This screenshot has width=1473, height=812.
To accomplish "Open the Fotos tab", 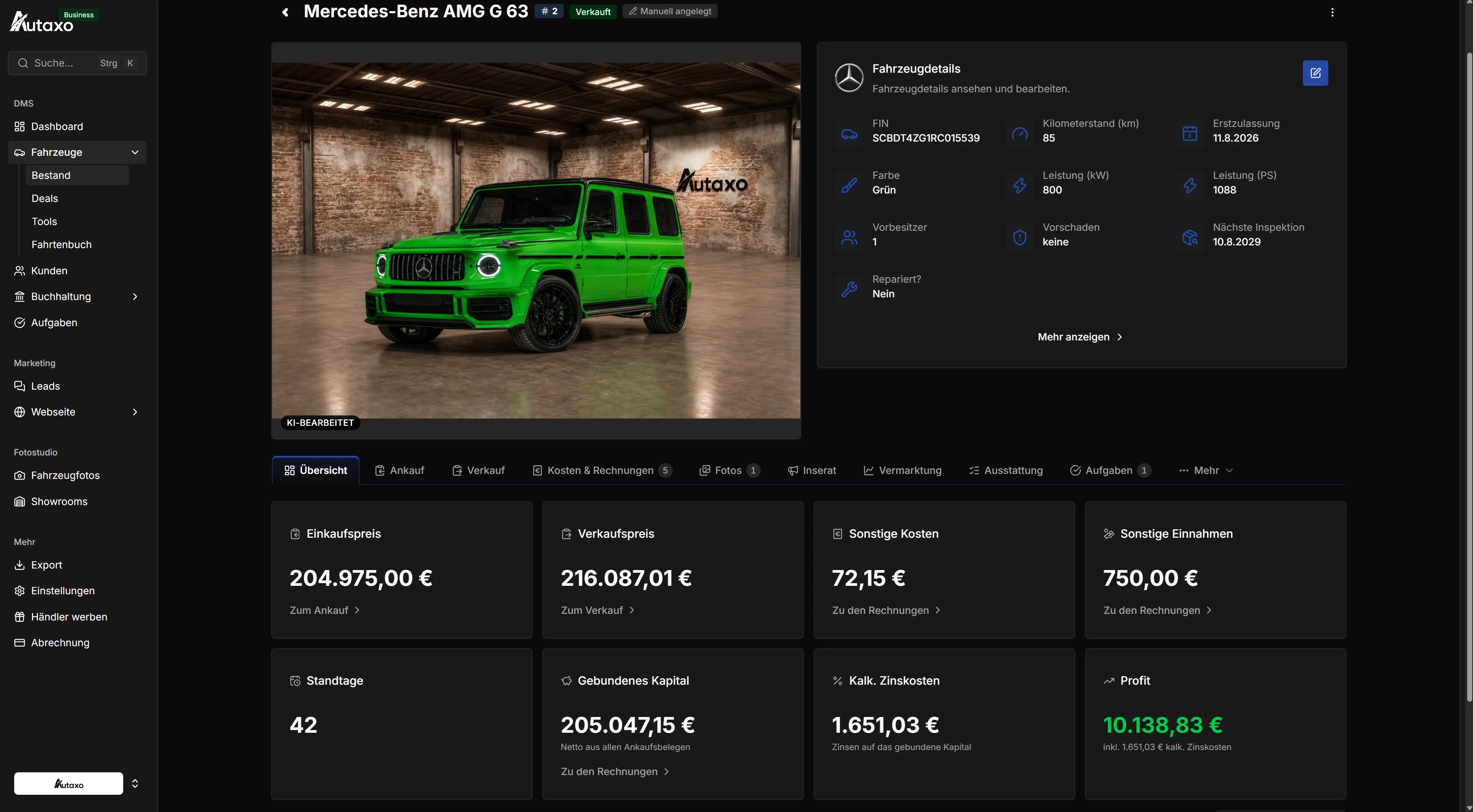I will click(730, 470).
